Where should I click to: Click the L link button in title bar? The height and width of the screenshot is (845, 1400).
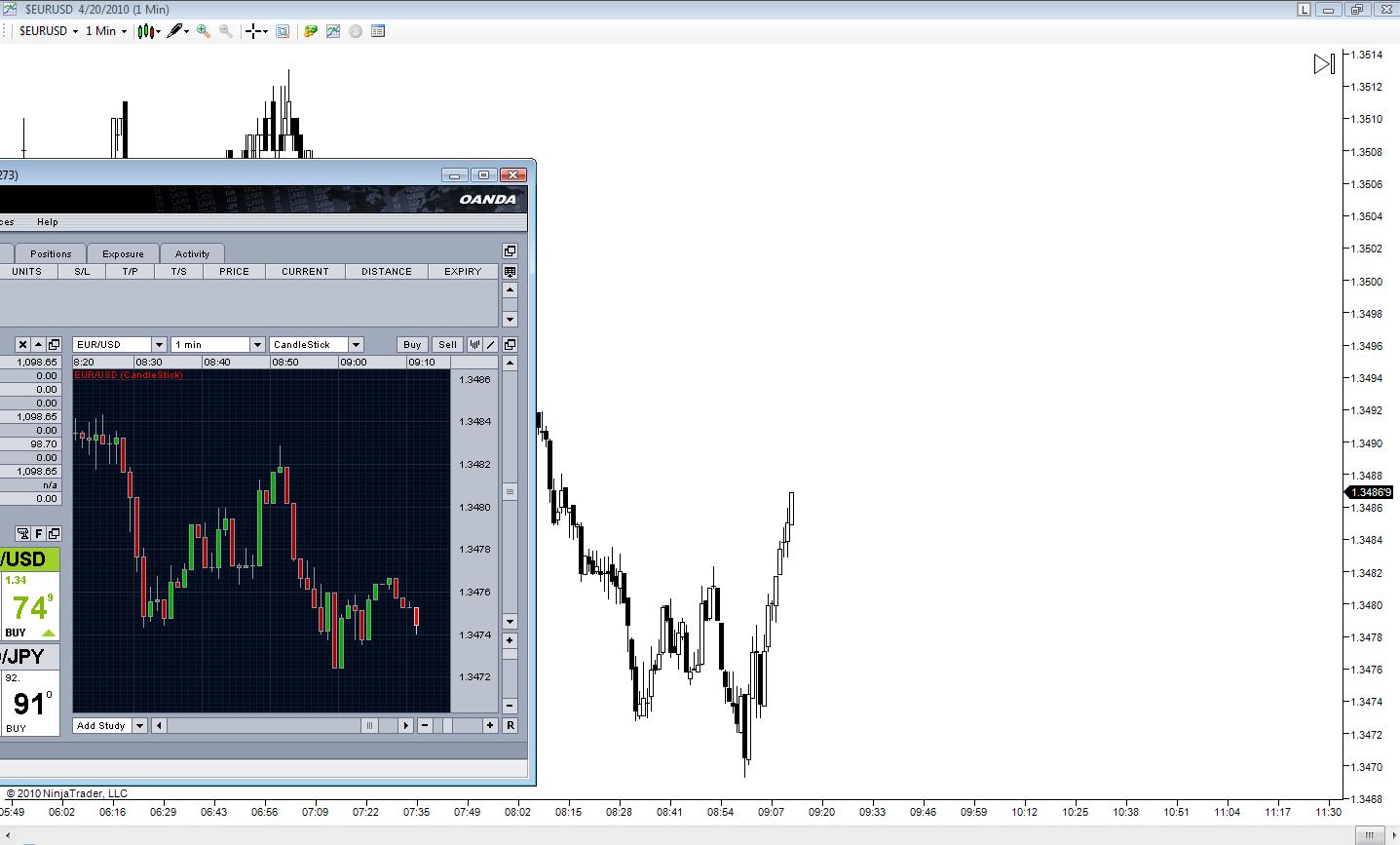tap(1304, 10)
